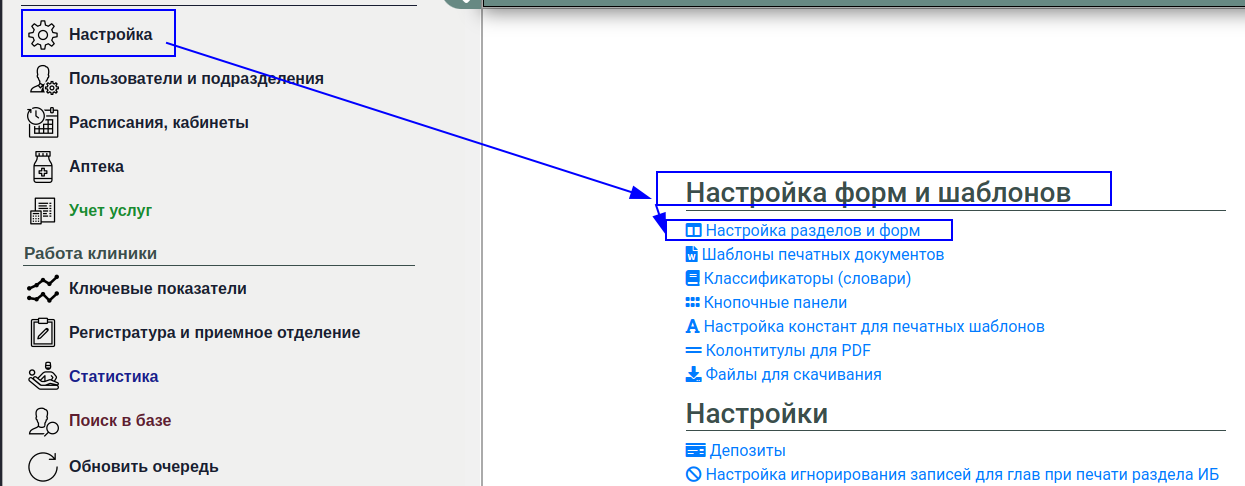Click the Статистика icon in sidebar
1245x486 pixels.
(x=43, y=377)
